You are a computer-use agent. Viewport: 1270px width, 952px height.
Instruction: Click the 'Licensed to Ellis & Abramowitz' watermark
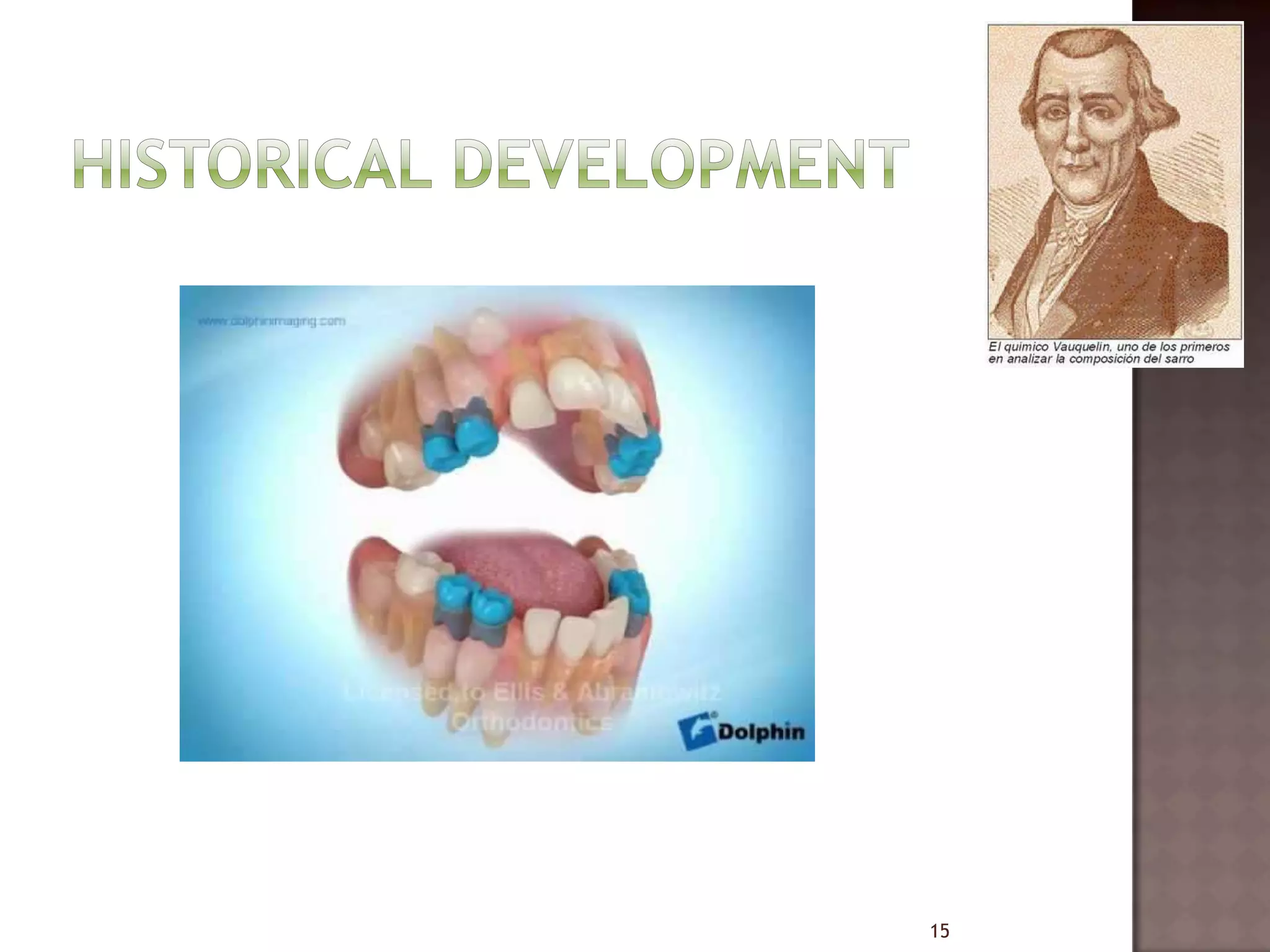pyautogui.click(x=532, y=693)
